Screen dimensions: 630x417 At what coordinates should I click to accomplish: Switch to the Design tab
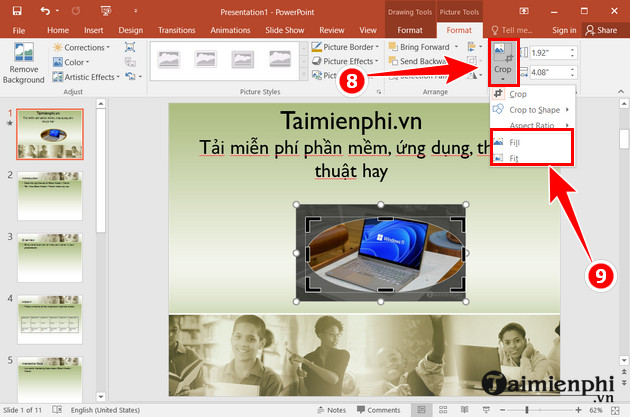[x=131, y=30]
